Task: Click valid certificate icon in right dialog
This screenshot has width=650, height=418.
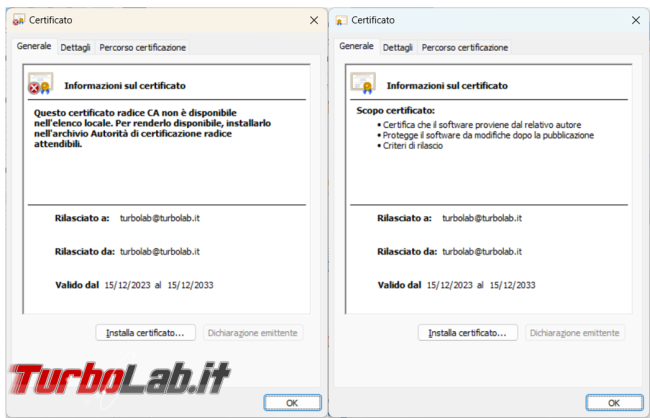Action: (363, 83)
